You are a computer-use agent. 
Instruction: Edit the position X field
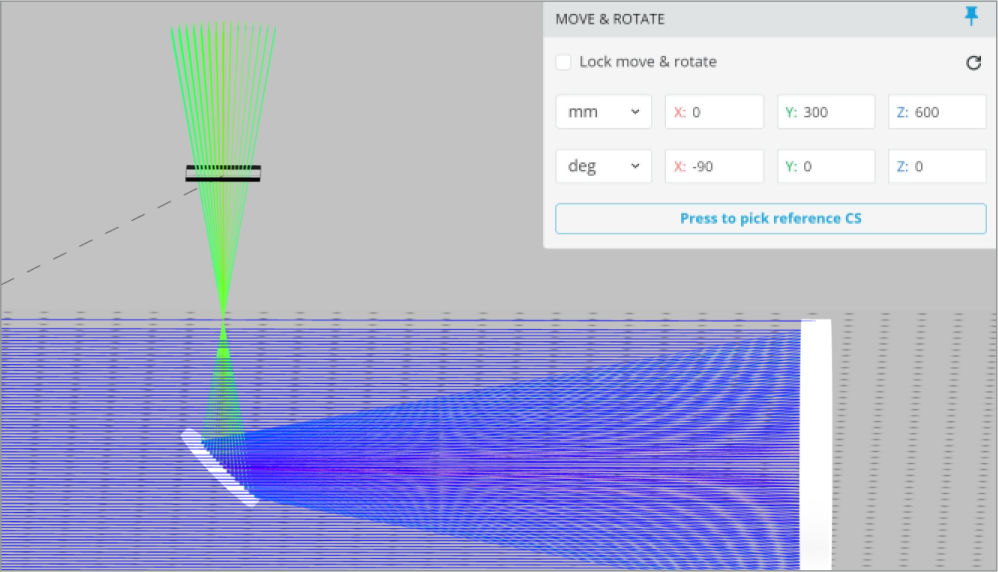[714, 112]
